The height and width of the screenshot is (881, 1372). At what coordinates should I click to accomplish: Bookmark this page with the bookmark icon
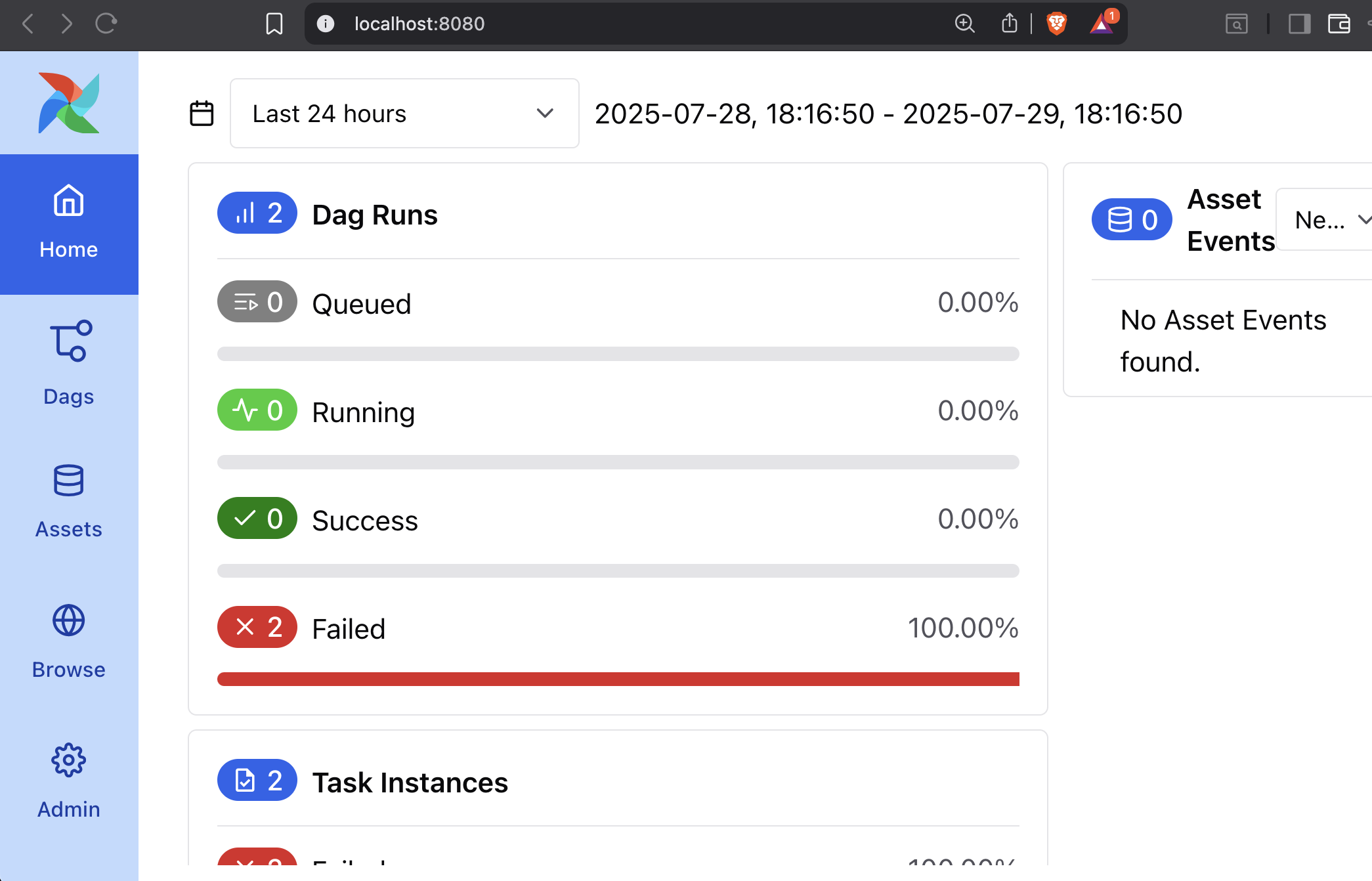point(274,24)
